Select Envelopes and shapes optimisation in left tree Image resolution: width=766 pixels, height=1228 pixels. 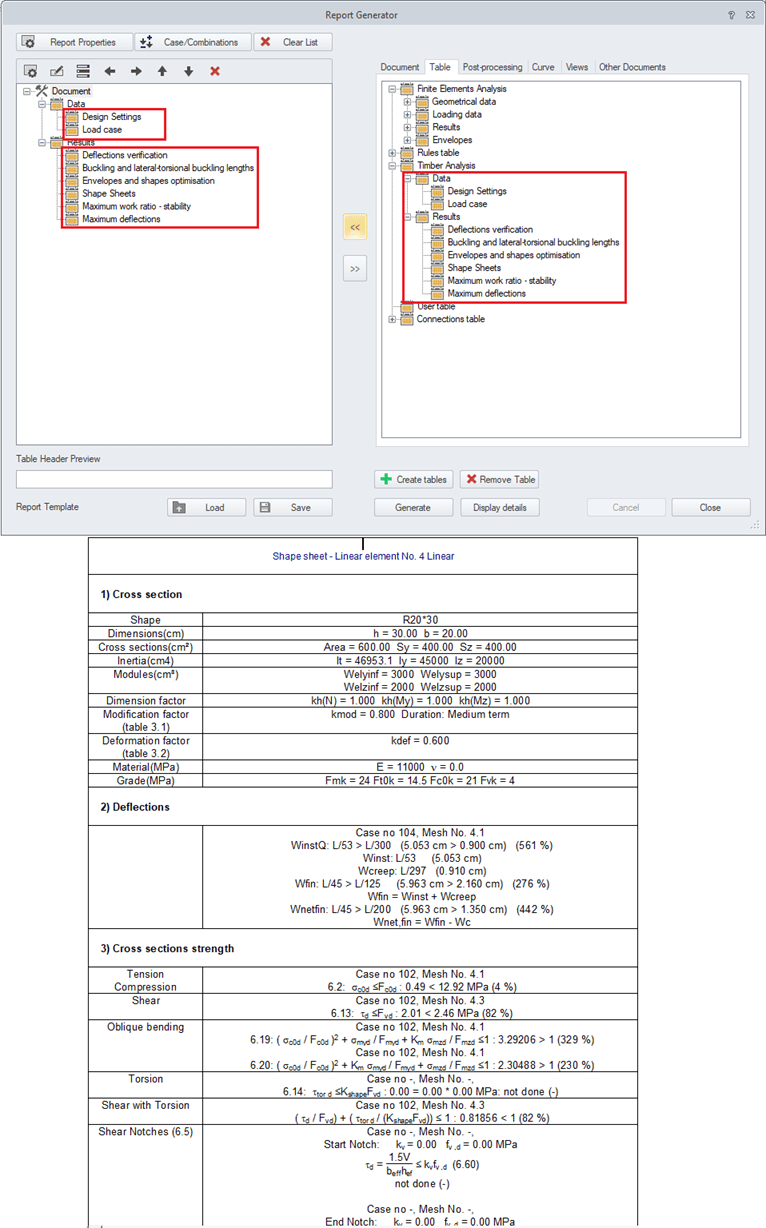pyautogui.click(x=148, y=181)
